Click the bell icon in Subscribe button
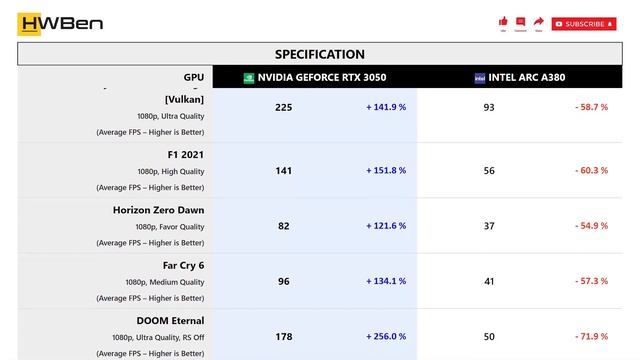The width and height of the screenshot is (640, 360). (x=610, y=24)
